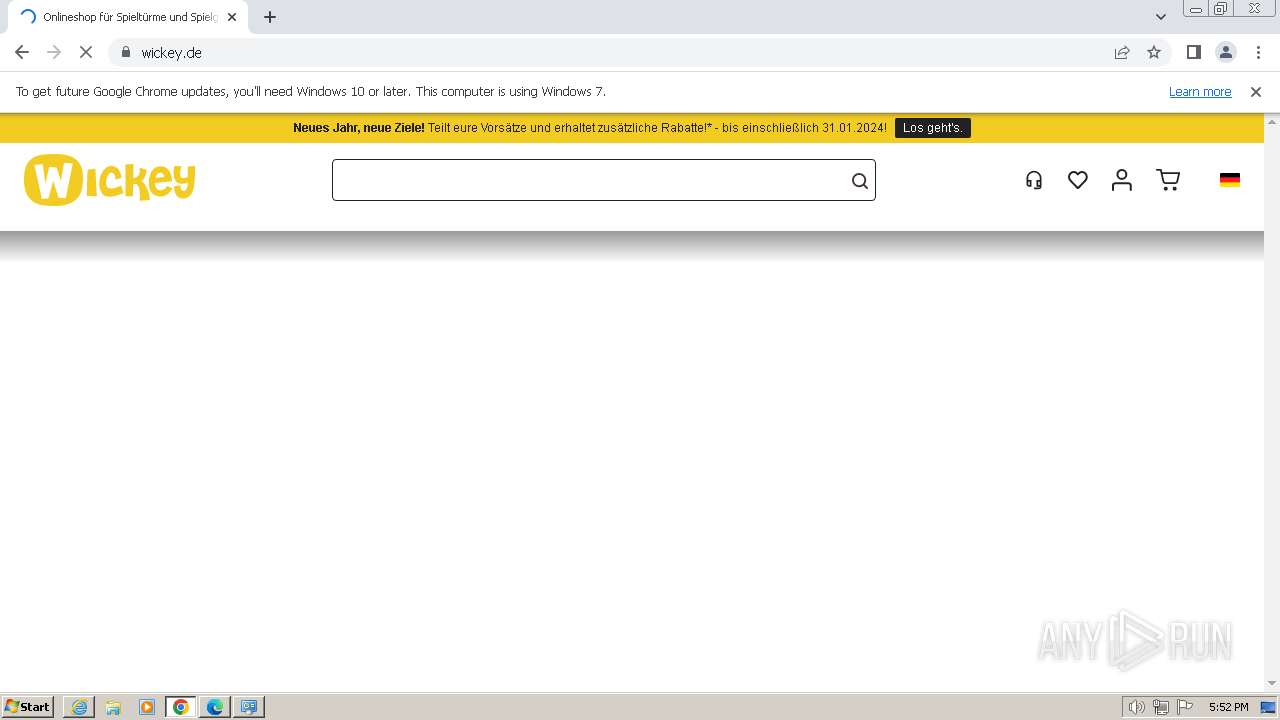Bookmark this tab with star
The image size is (1280, 720).
1154,52
